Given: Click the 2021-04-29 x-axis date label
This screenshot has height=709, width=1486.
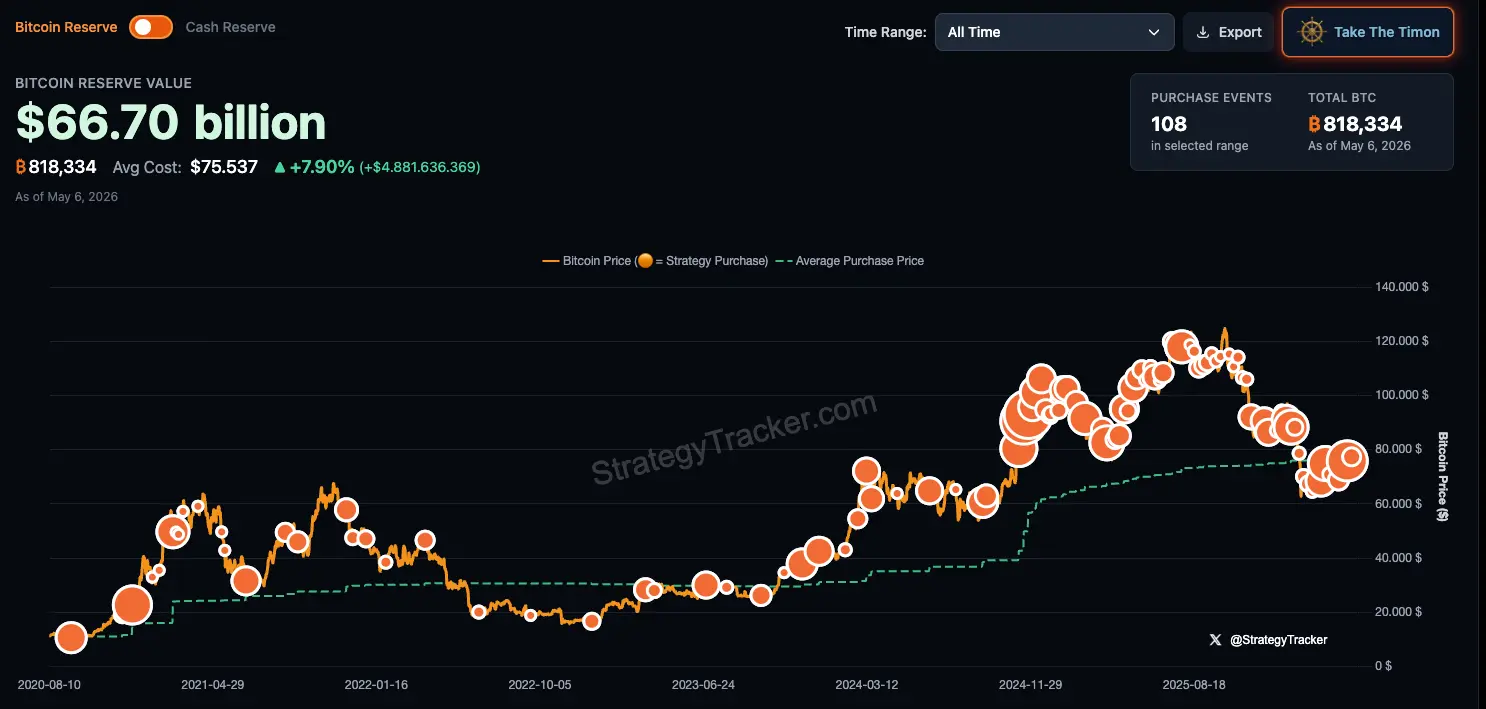Looking at the screenshot, I should tap(213, 685).
